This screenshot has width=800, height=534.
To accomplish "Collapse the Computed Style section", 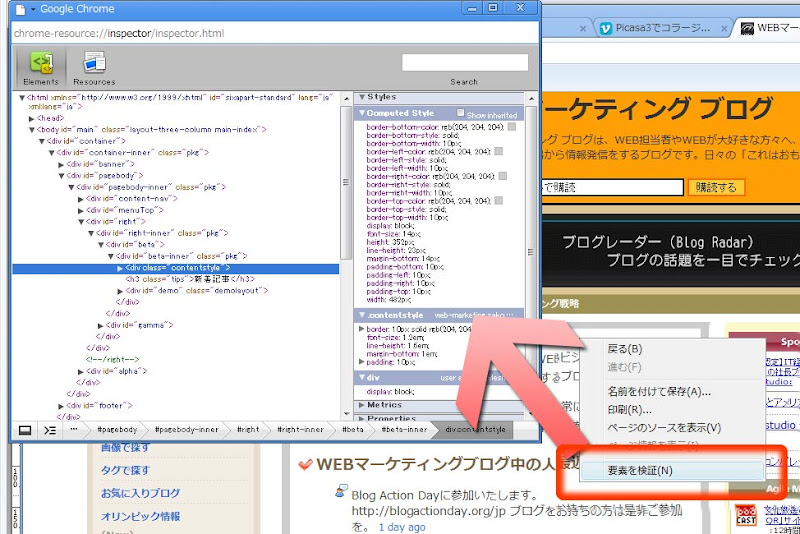I will tap(362, 113).
